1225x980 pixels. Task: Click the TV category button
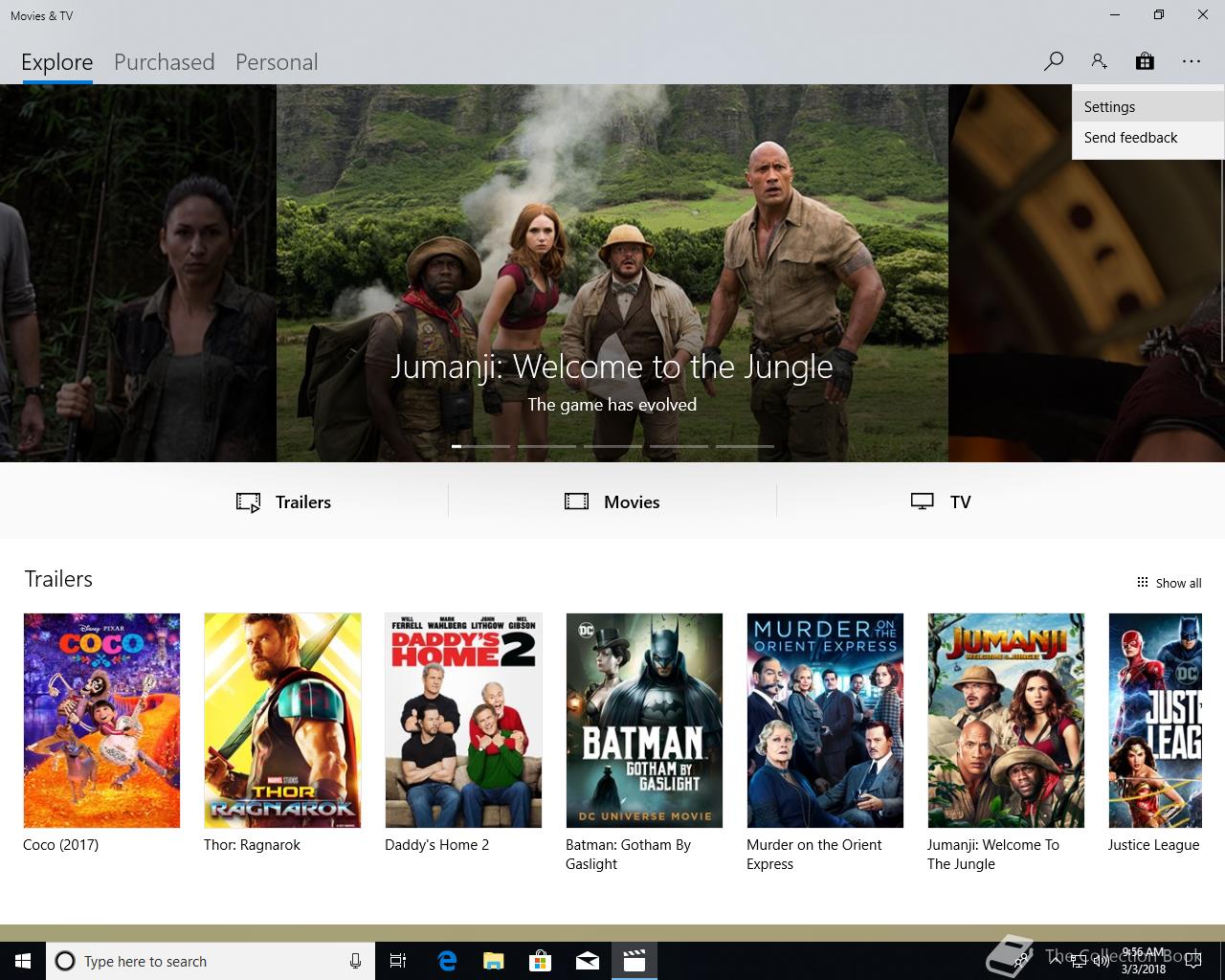tap(941, 501)
